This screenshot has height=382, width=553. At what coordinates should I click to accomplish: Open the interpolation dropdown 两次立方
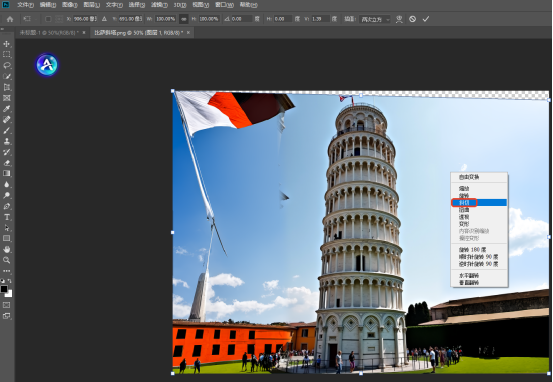tap(375, 19)
